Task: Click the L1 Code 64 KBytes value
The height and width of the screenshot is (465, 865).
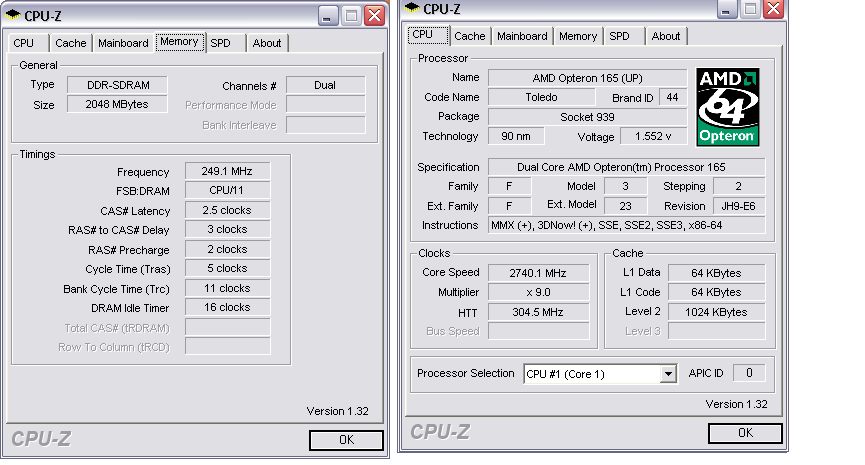Action: click(717, 292)
